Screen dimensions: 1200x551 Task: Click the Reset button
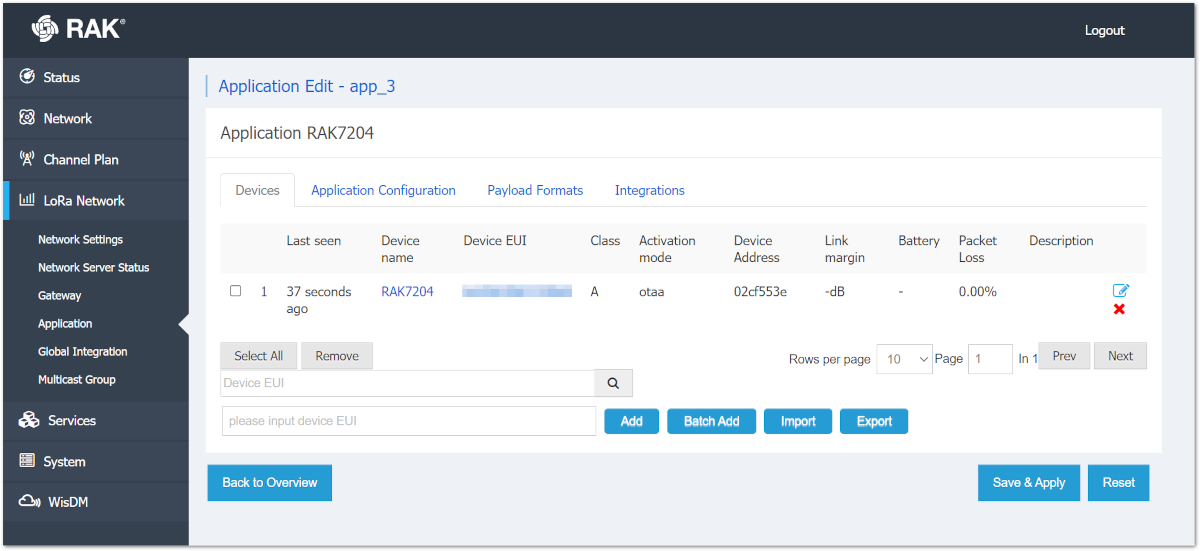tap(1119, 483)
